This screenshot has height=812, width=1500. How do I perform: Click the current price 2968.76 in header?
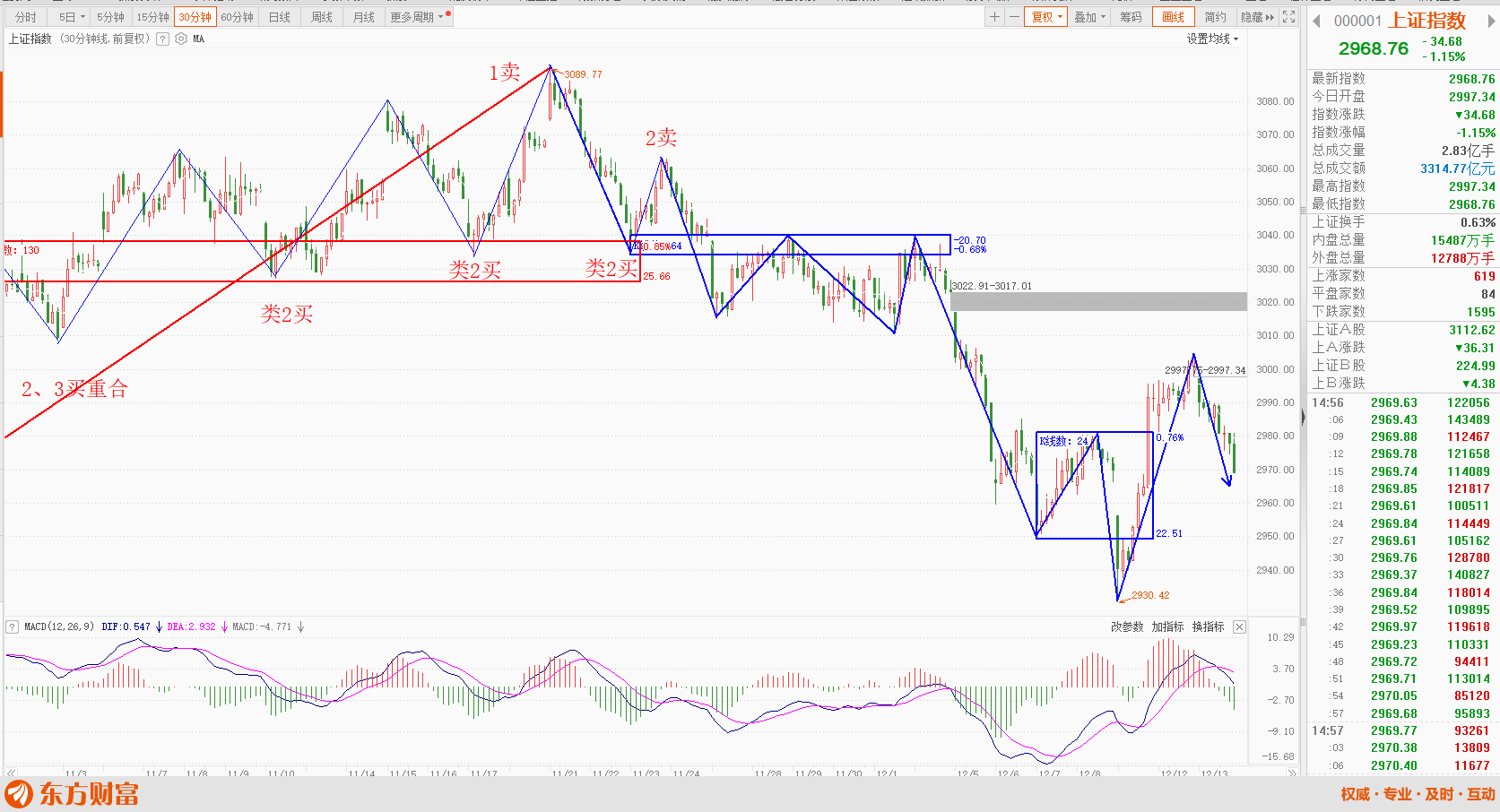click(1374, 48)
